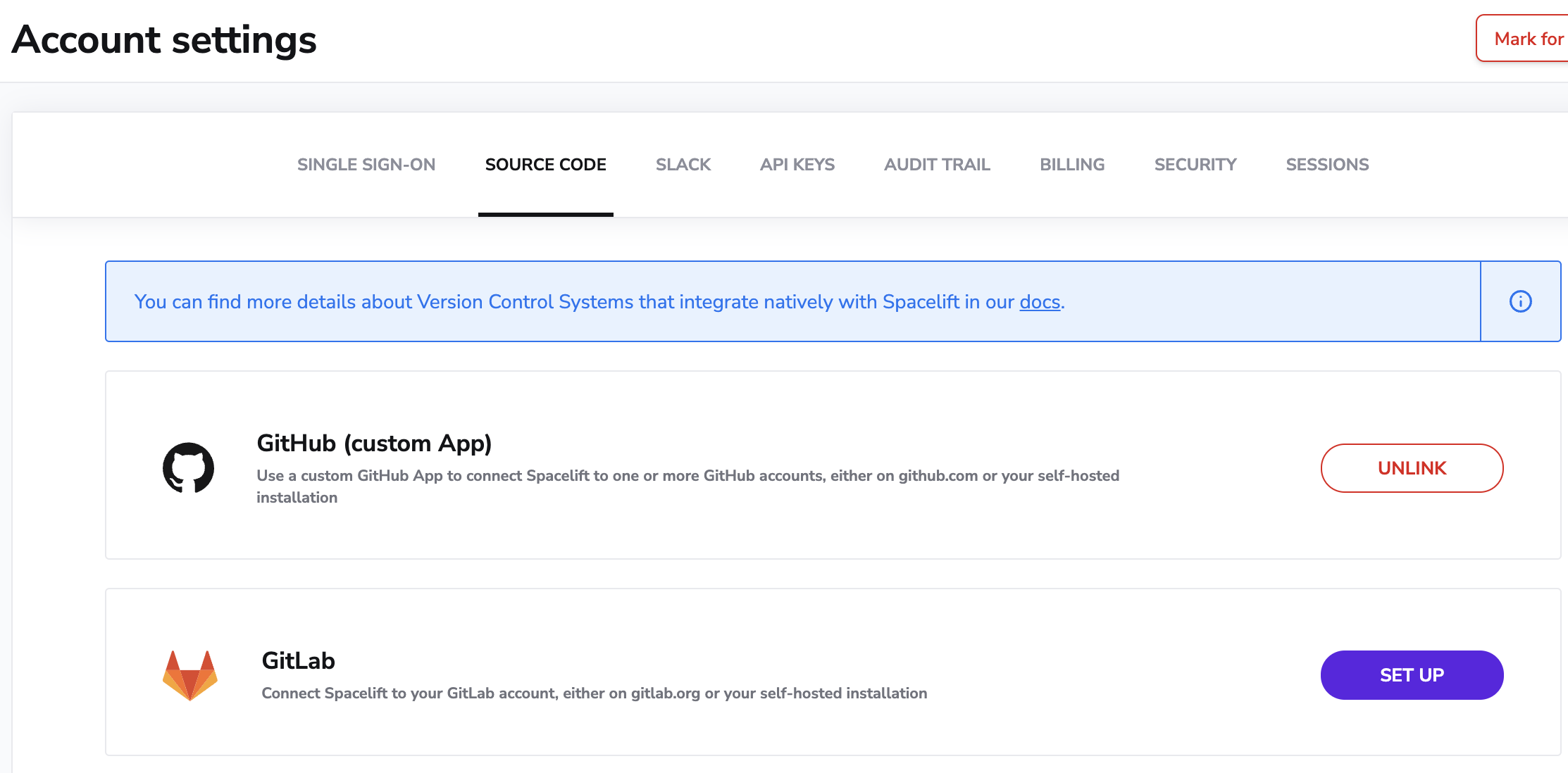The image size is (1568, 773).
Task: Click SET UP to connect GitLab
Action: [1412, 674]
